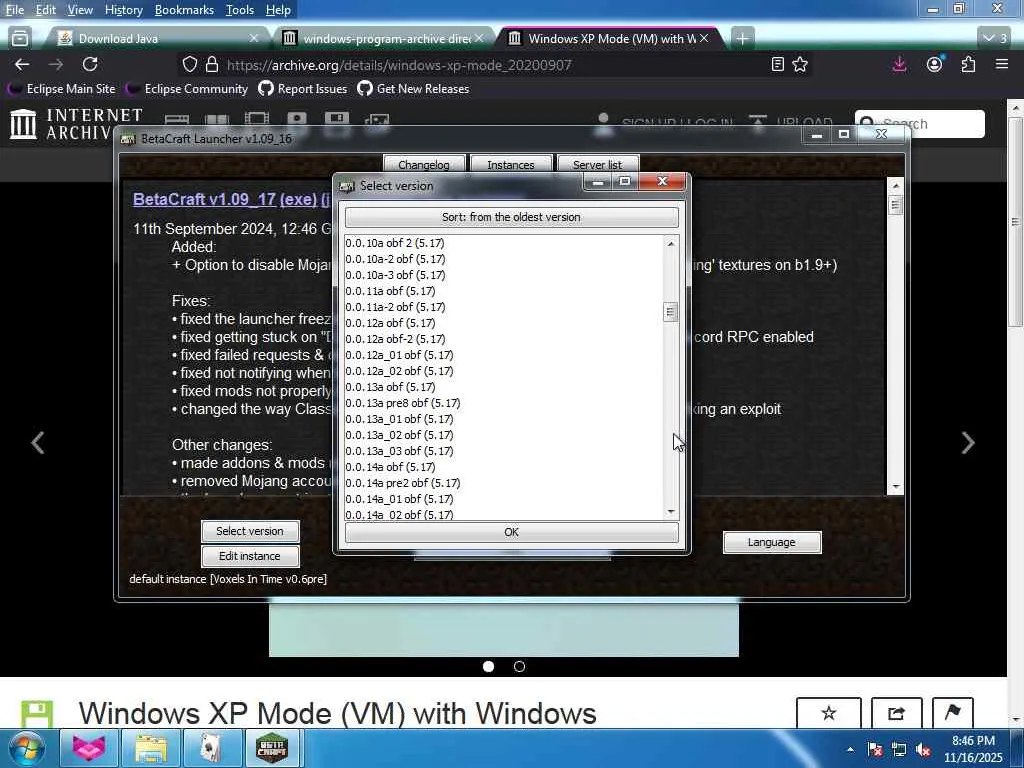Image resolution: width=1024 pixels, height=768 pixels.
Task: Open a new browser tab with plus
Action: tap(742, 39)
